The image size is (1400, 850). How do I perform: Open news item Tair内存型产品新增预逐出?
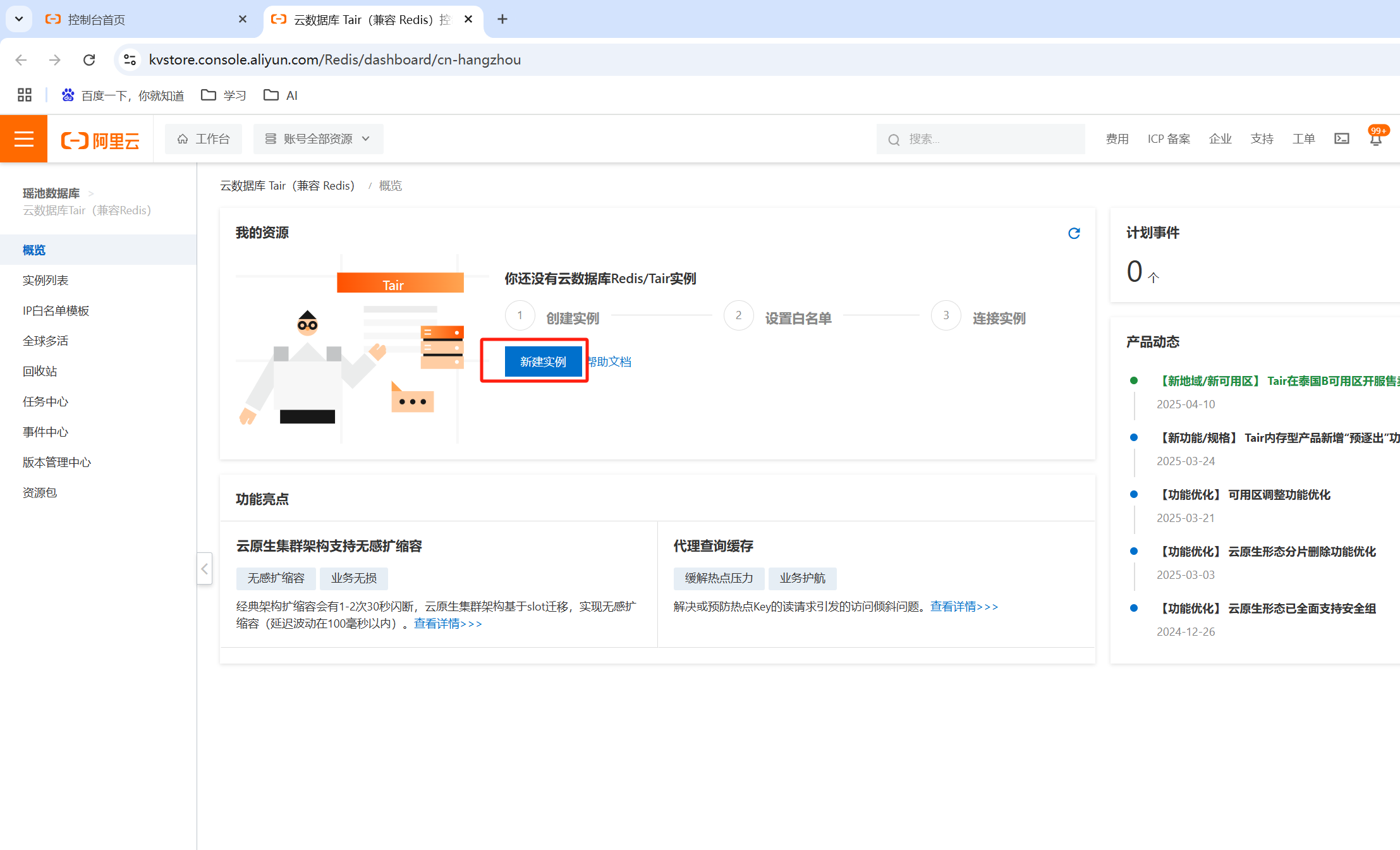[1278, 438]
